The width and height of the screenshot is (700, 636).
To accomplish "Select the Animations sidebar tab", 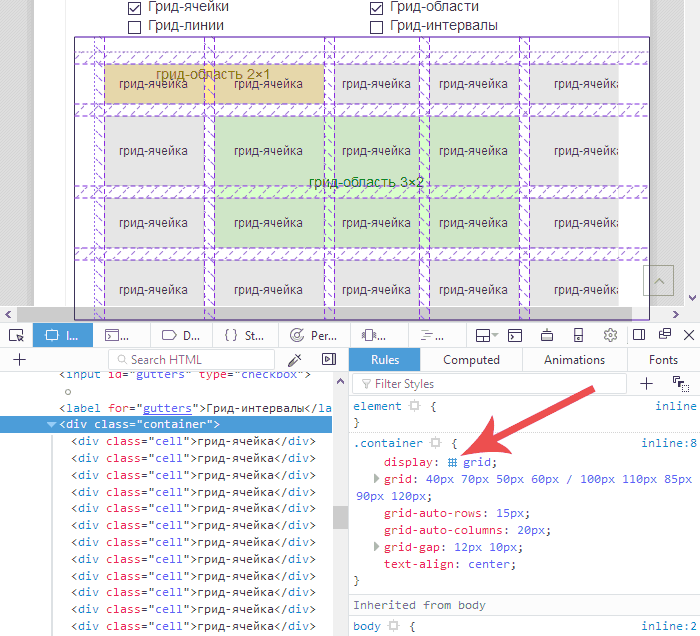I will pos(575,360).
